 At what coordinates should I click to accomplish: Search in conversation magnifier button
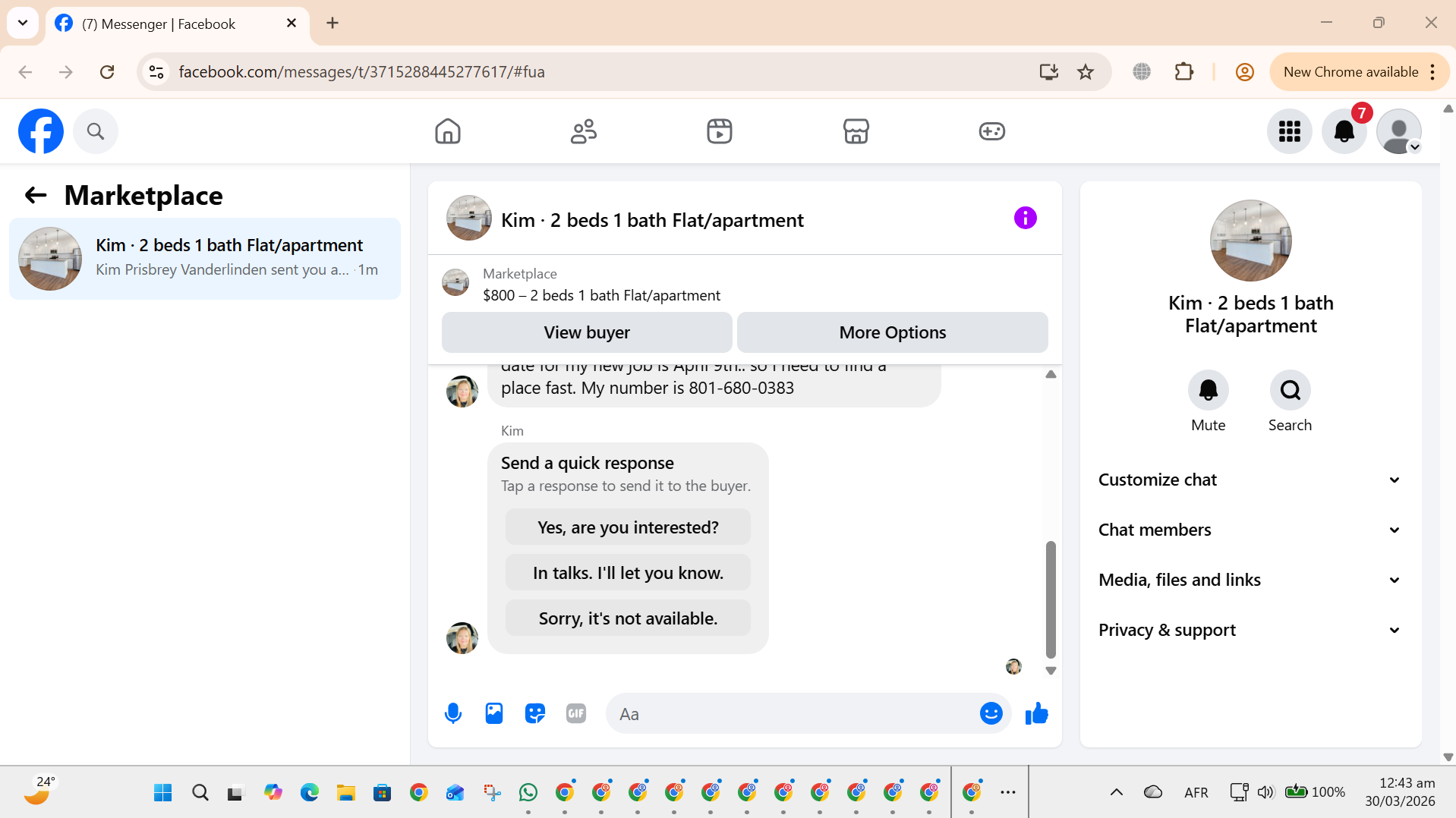(1291, 390)
